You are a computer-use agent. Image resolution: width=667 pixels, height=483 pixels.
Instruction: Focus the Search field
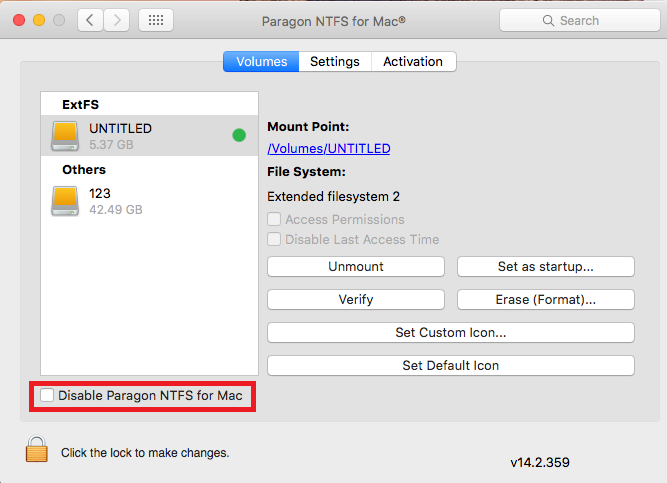coord(579,20)
